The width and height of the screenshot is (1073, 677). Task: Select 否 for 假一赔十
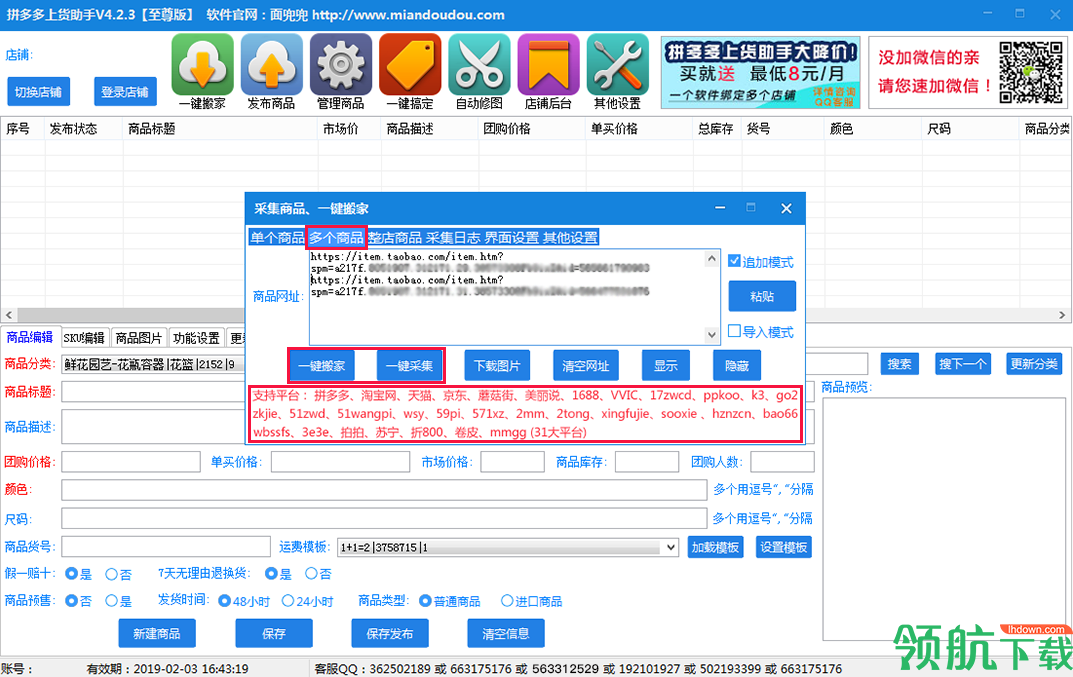pos(112,574)
